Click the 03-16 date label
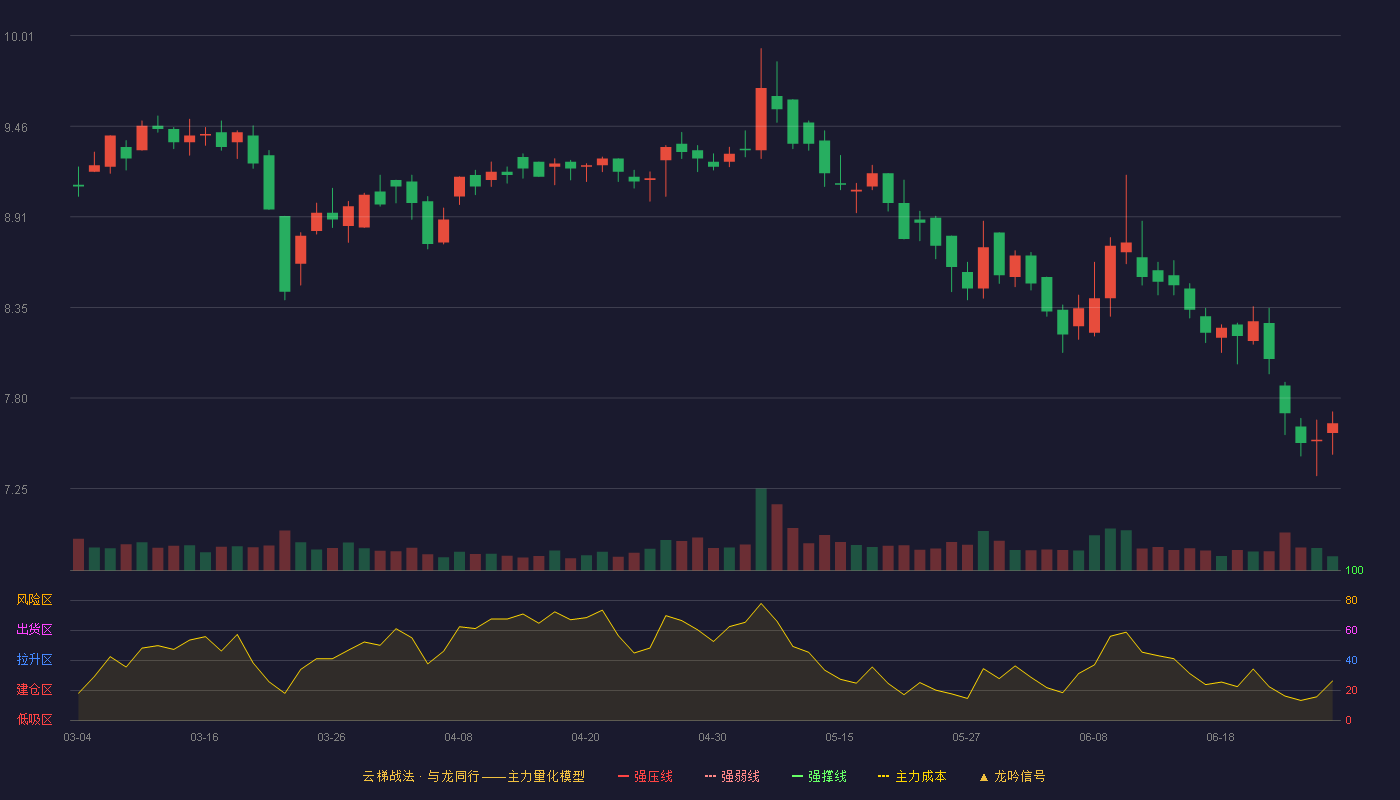This screenshot has height=800, width=1400. pos(204,737)
